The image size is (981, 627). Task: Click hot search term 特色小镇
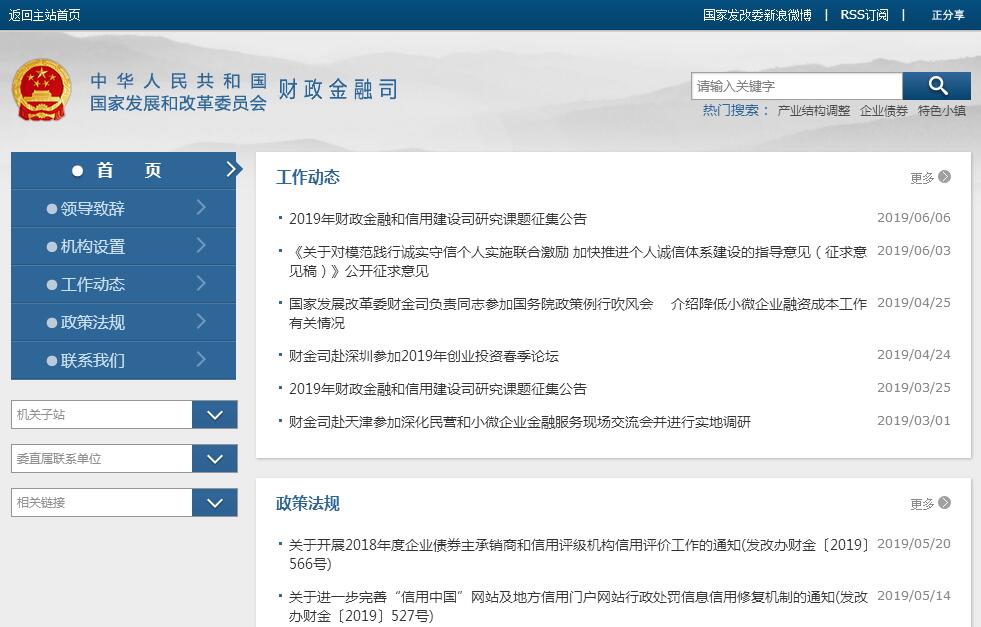click(941, 111)
